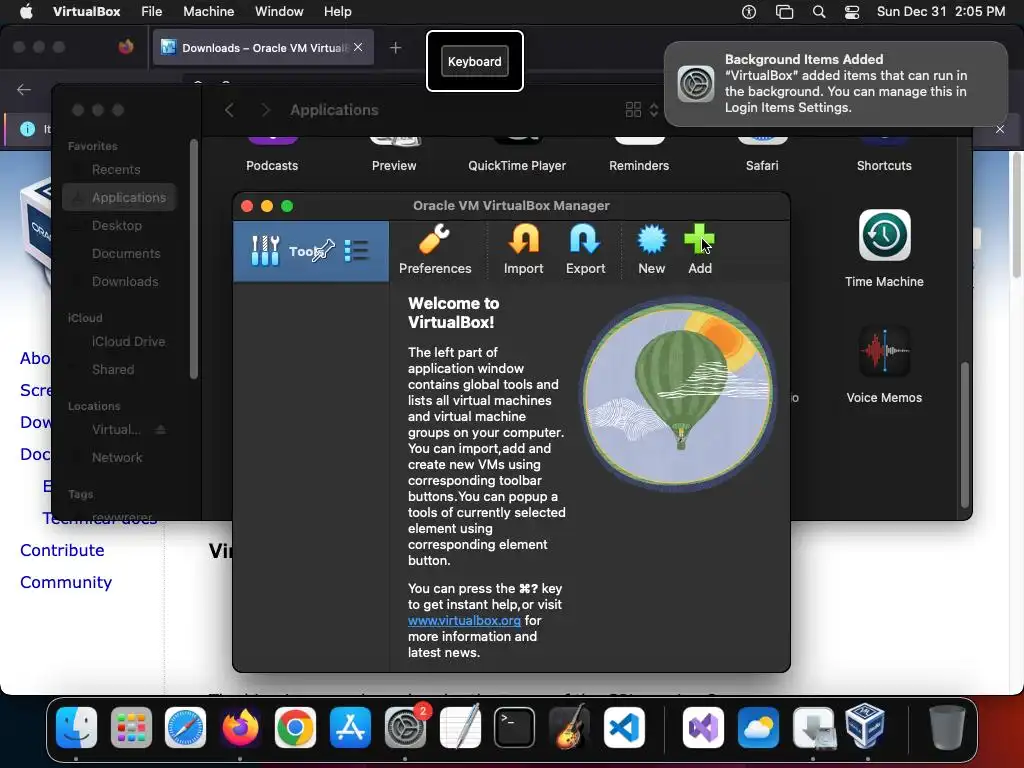Open Visual Studio purple icon in Dock
The image size is (1024, 768).
(x=703, y=728)
